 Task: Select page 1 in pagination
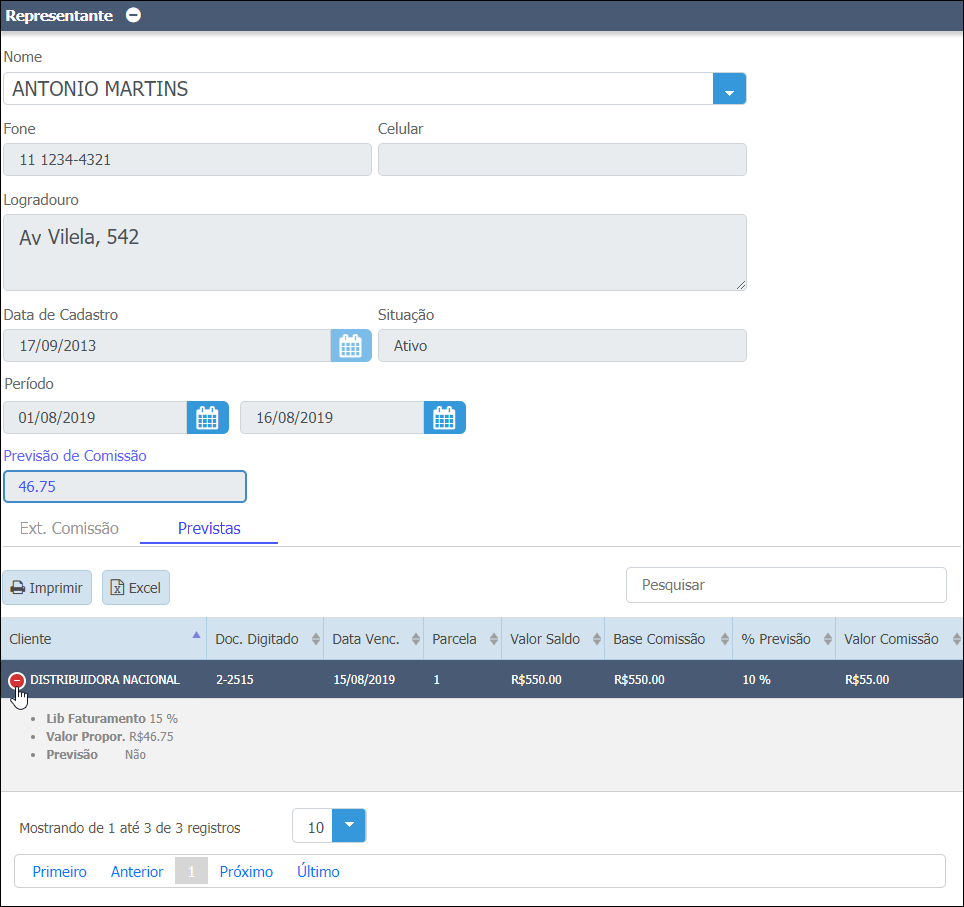tap(191, 871)
